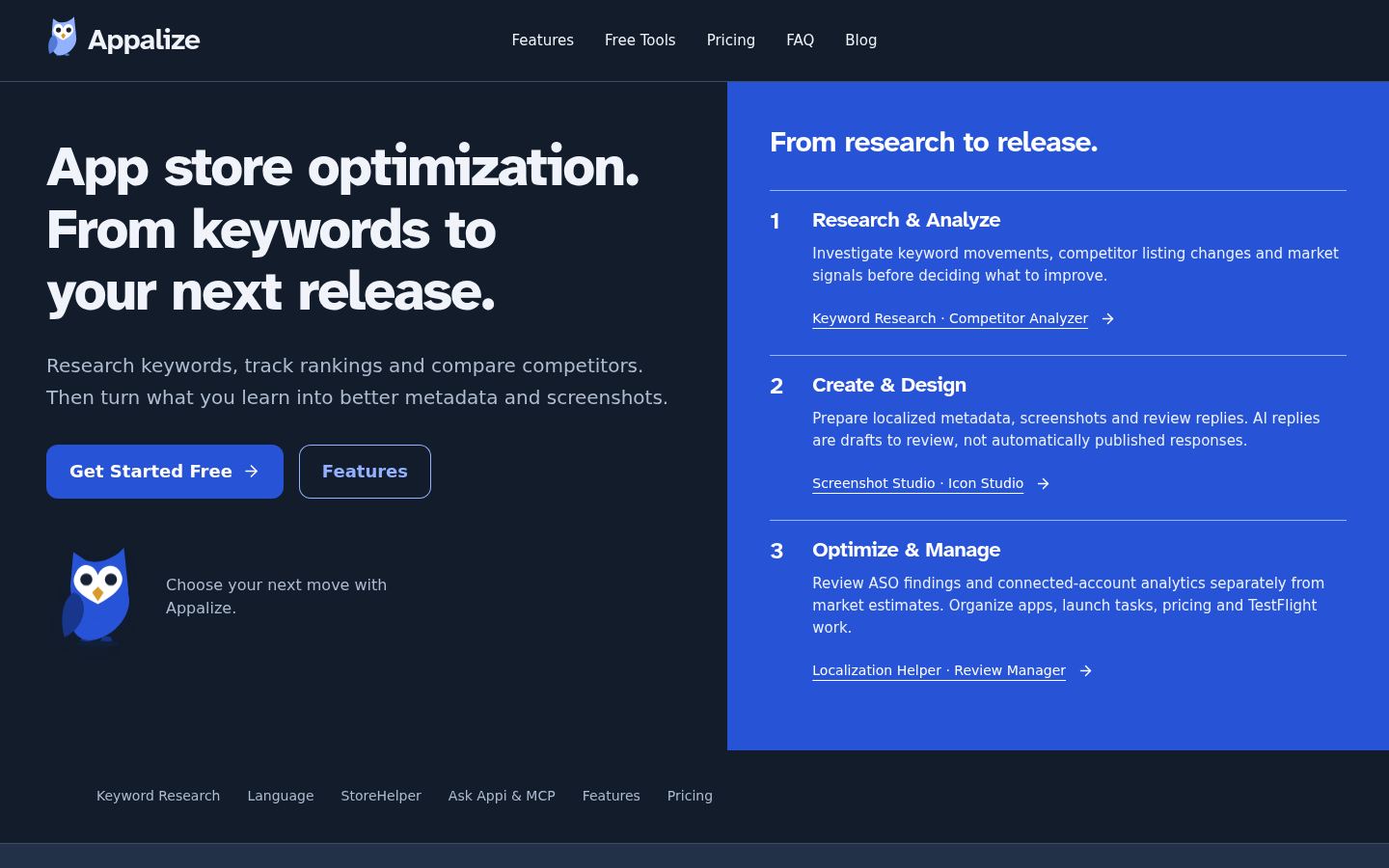Click the Create & Design heading
The image size is (1389, 868).
[888, 385]
